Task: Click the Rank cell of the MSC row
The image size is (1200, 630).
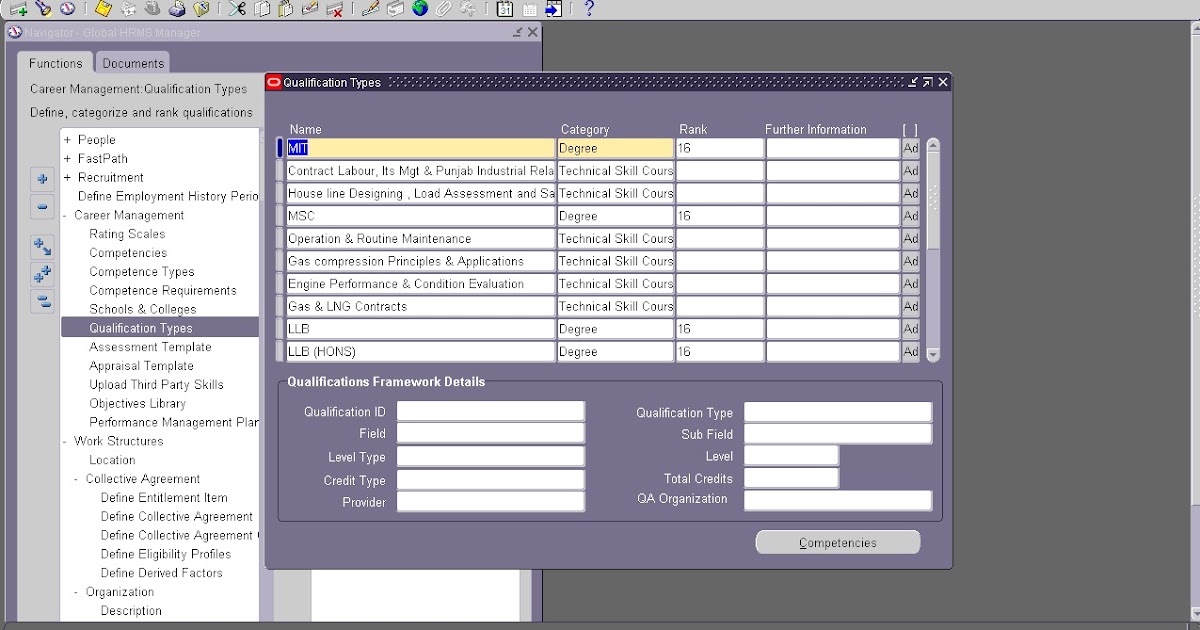Action: coord(720,216)
